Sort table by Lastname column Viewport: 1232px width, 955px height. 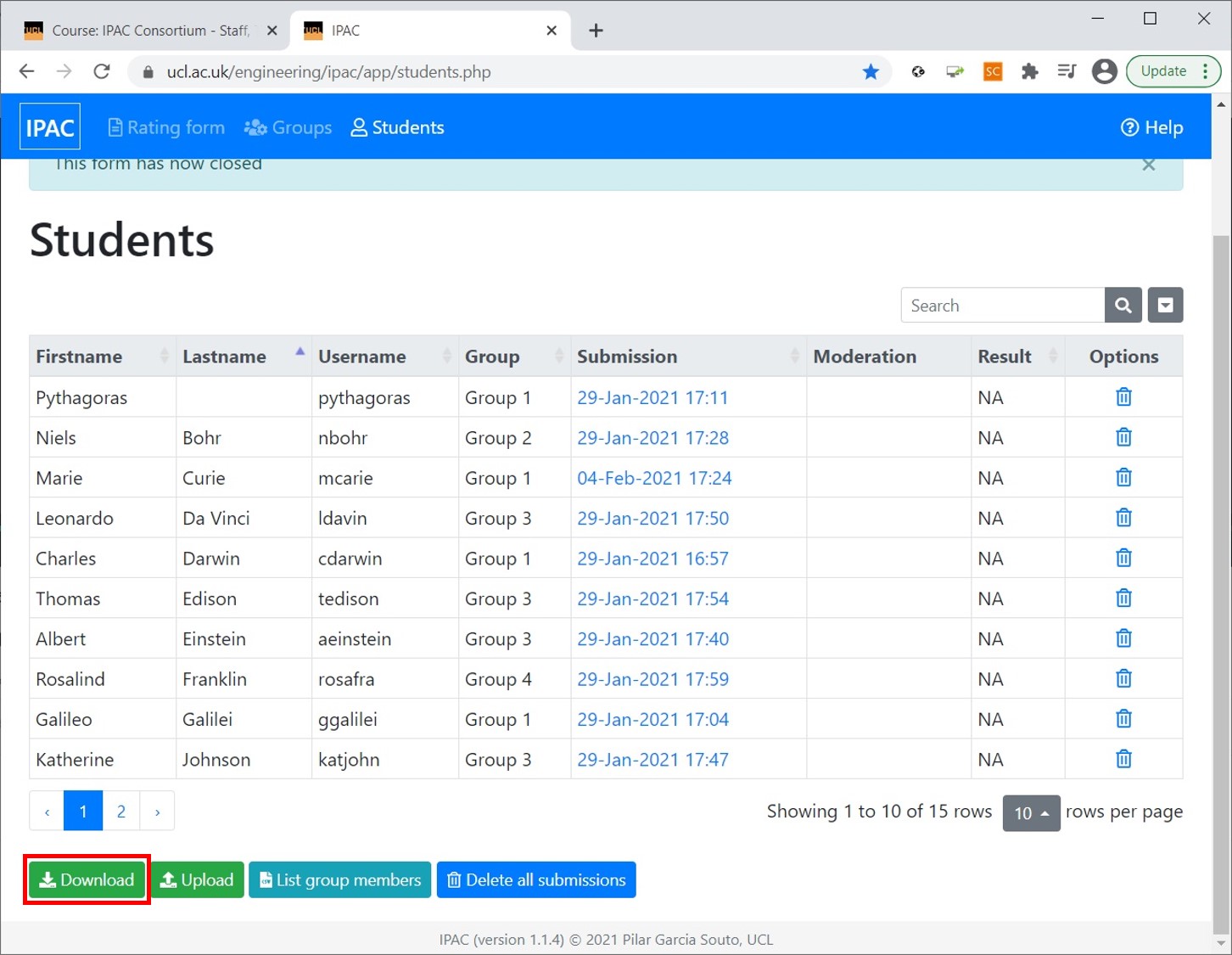(x=244, y=357)
